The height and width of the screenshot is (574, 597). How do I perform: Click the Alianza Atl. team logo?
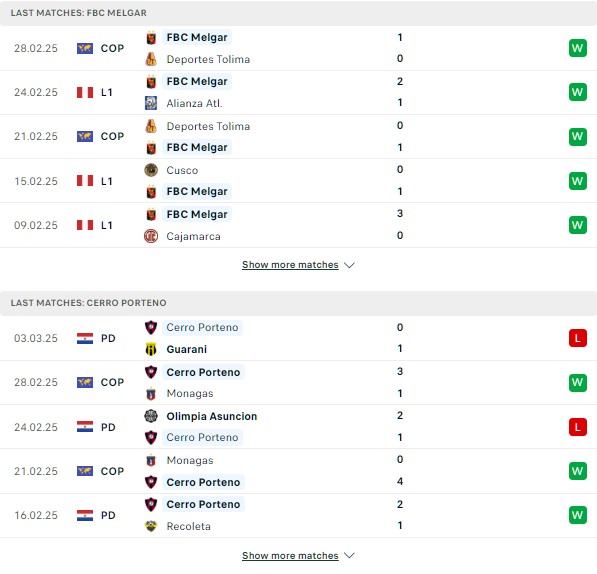pyautogui.click(x=151, y=103)
